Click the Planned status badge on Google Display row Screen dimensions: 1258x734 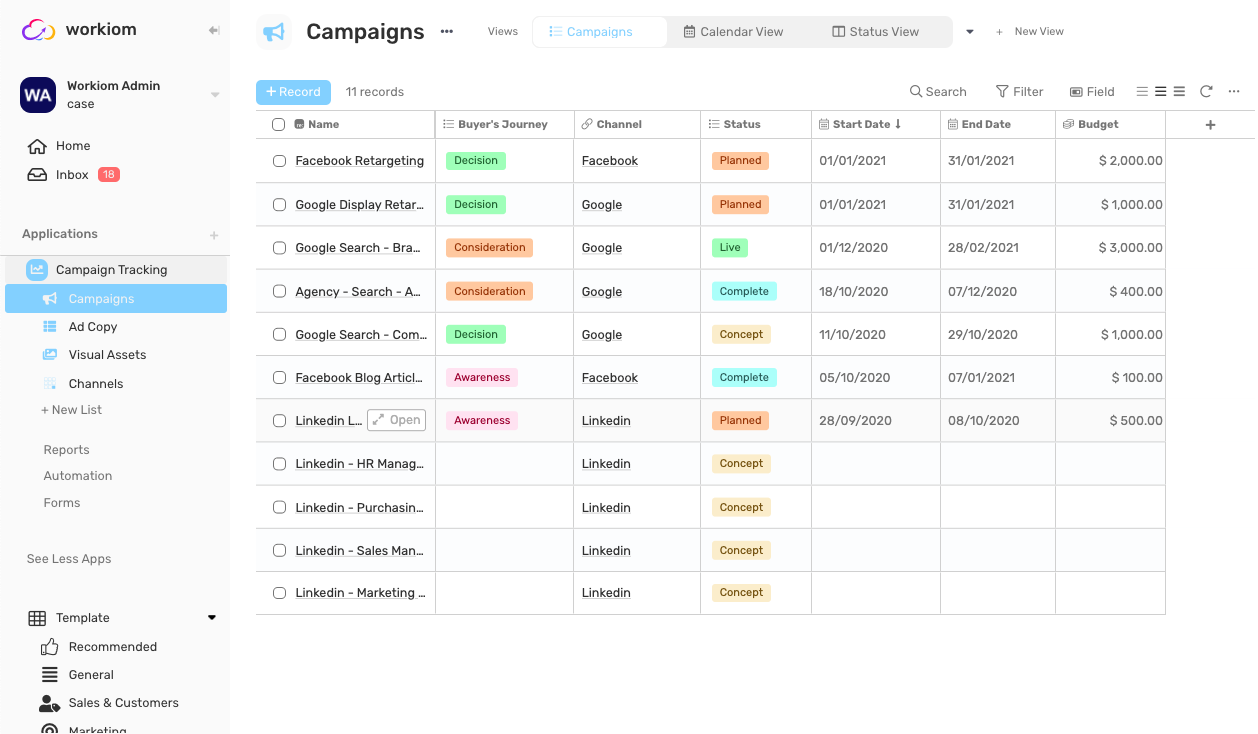click(739, 204)
